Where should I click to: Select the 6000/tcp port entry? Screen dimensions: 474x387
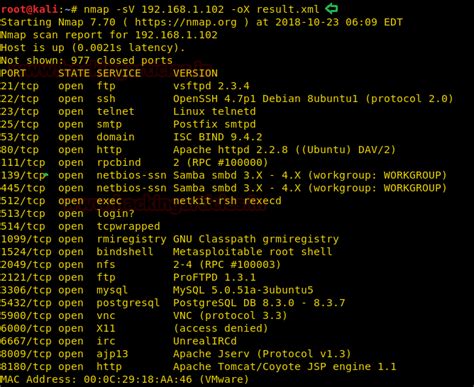click(x=26, y=328)
